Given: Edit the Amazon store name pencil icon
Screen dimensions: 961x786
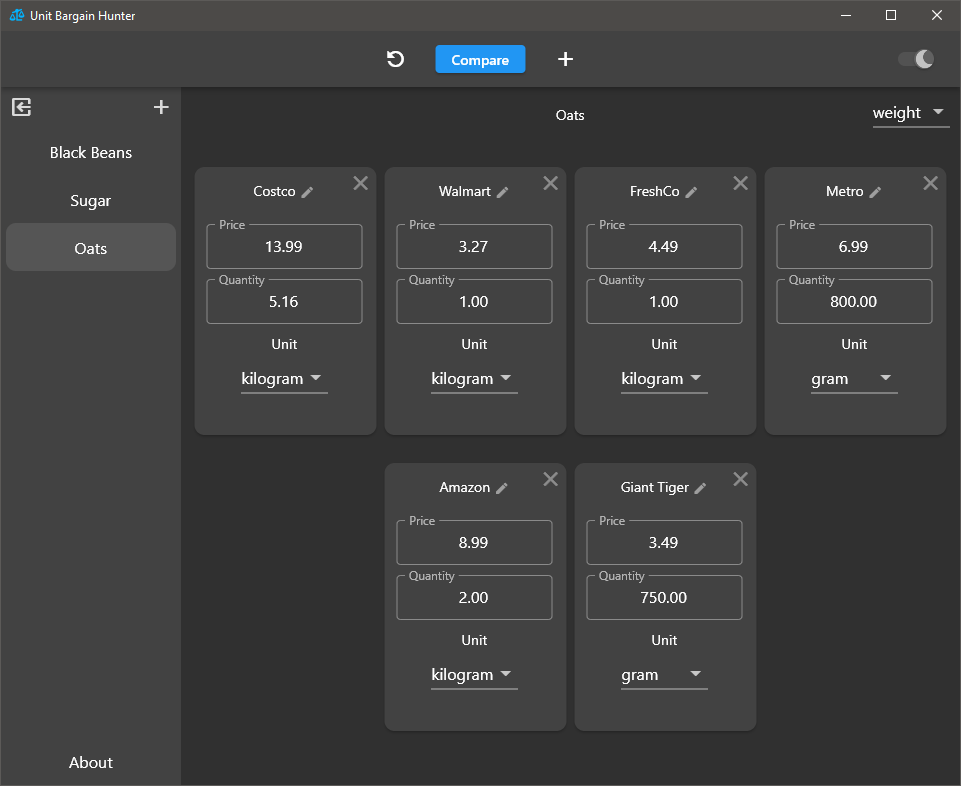Looking at the screenshot, I should 502,489.
